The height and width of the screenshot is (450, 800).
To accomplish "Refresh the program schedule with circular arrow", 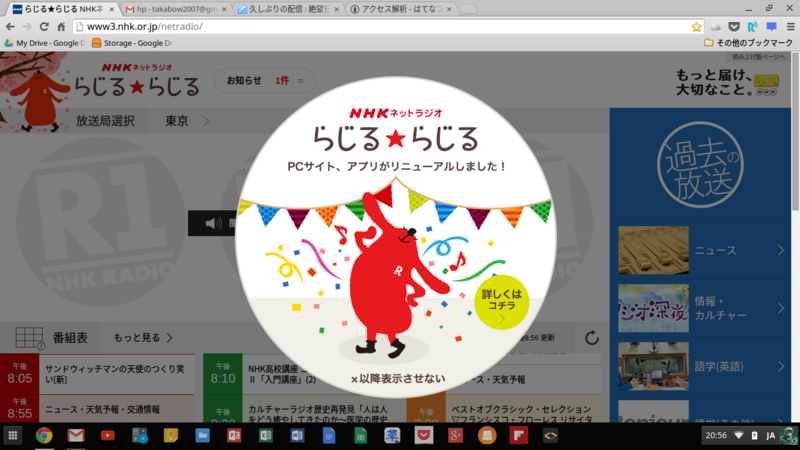I will [592, 338].
